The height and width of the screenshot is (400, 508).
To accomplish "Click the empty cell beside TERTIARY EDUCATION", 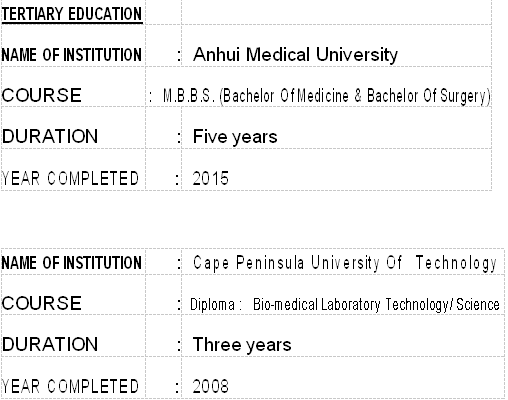I will (337, 12).
